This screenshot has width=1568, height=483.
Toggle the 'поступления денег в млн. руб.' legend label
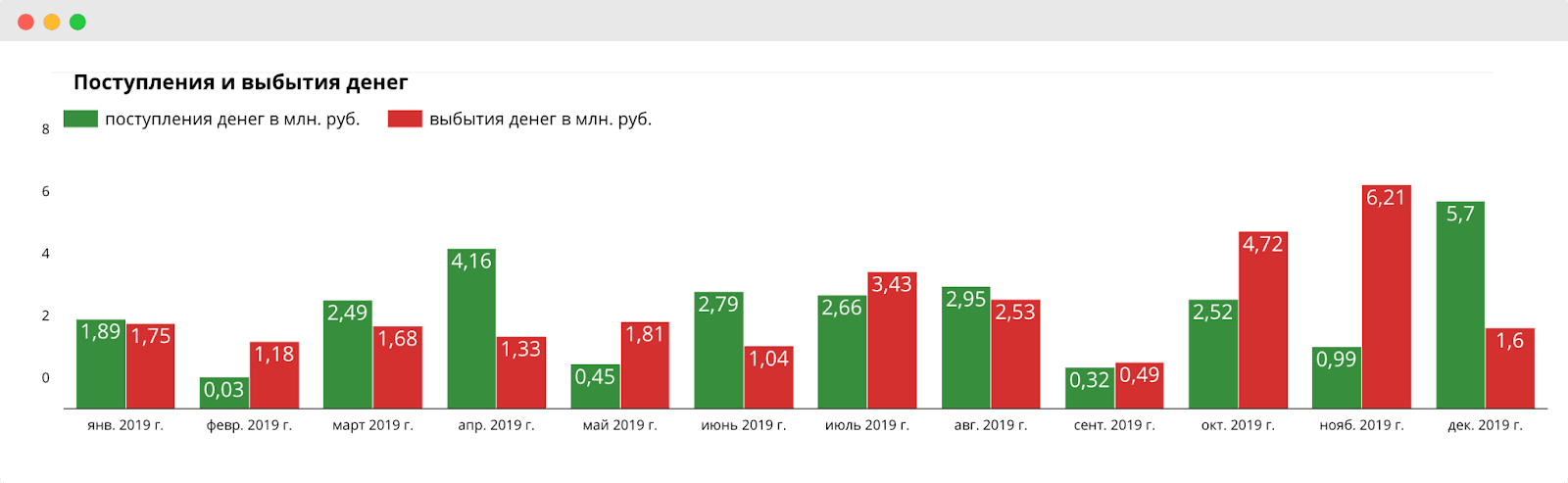click(x=232, y=120)
